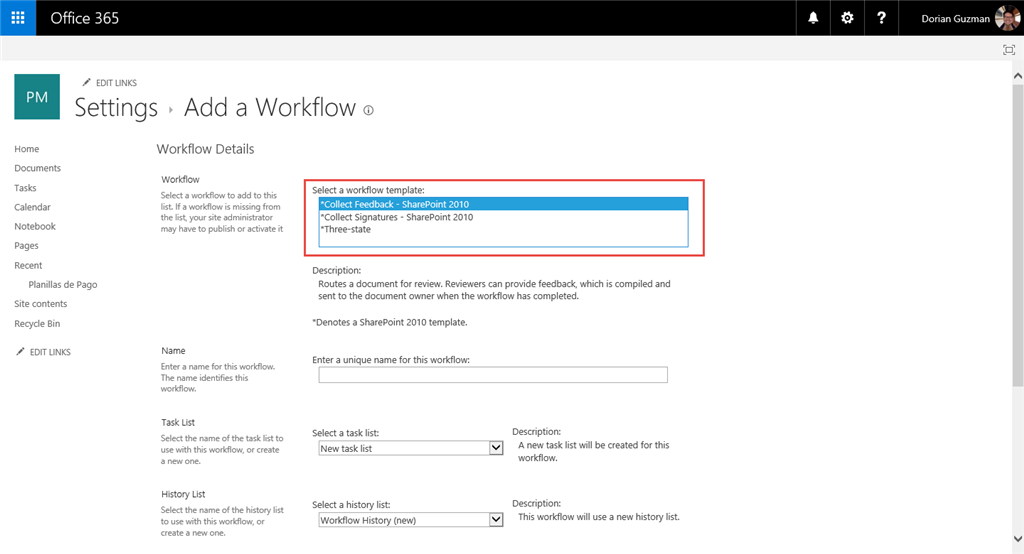This screenshot has width=1024, height=554.
Task: Open the settings gear menu
Action: click(x=847, y=18)
